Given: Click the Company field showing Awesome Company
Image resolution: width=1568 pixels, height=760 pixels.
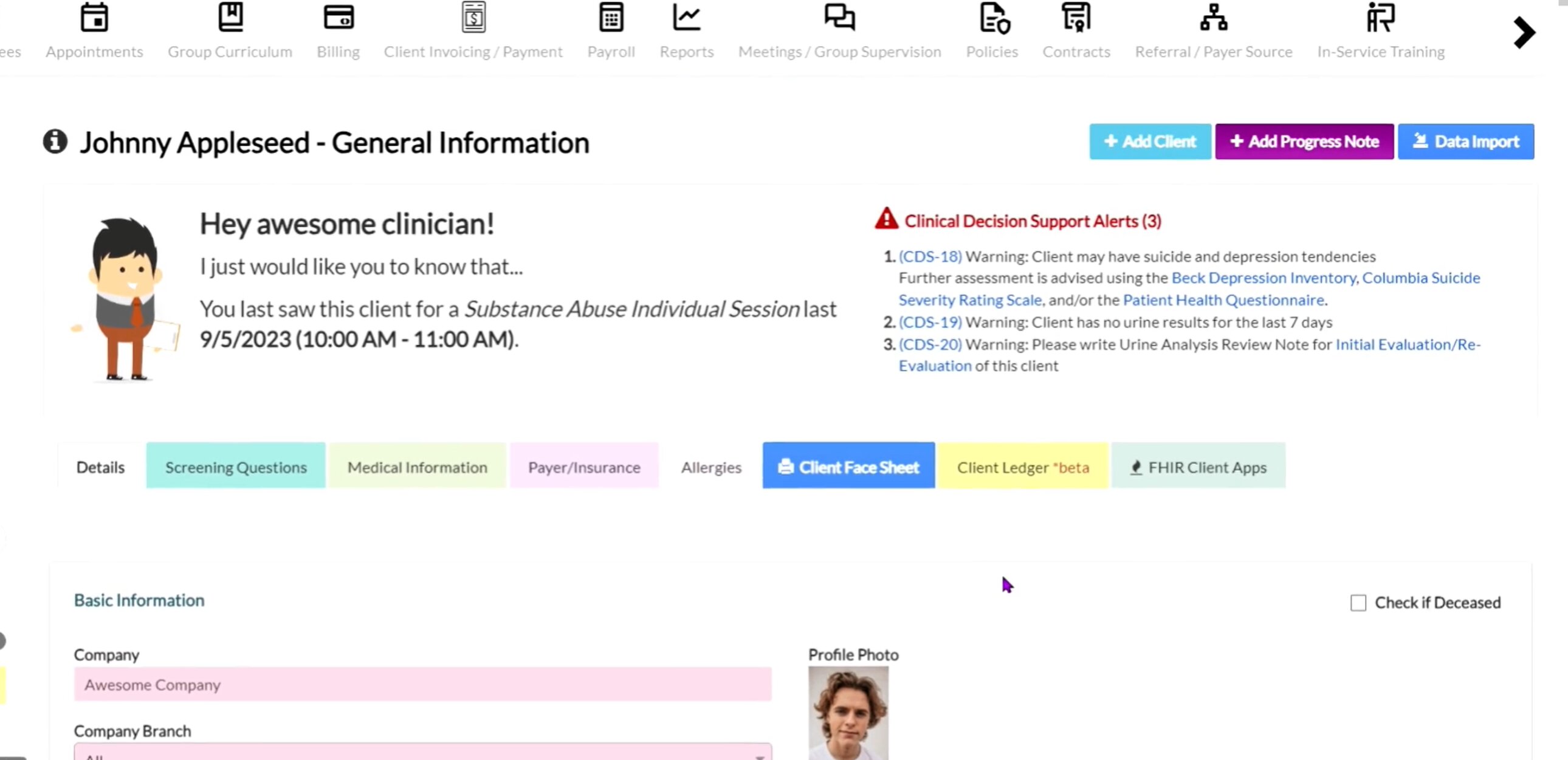Looking at the screenshot, I should tap(422, 684).
